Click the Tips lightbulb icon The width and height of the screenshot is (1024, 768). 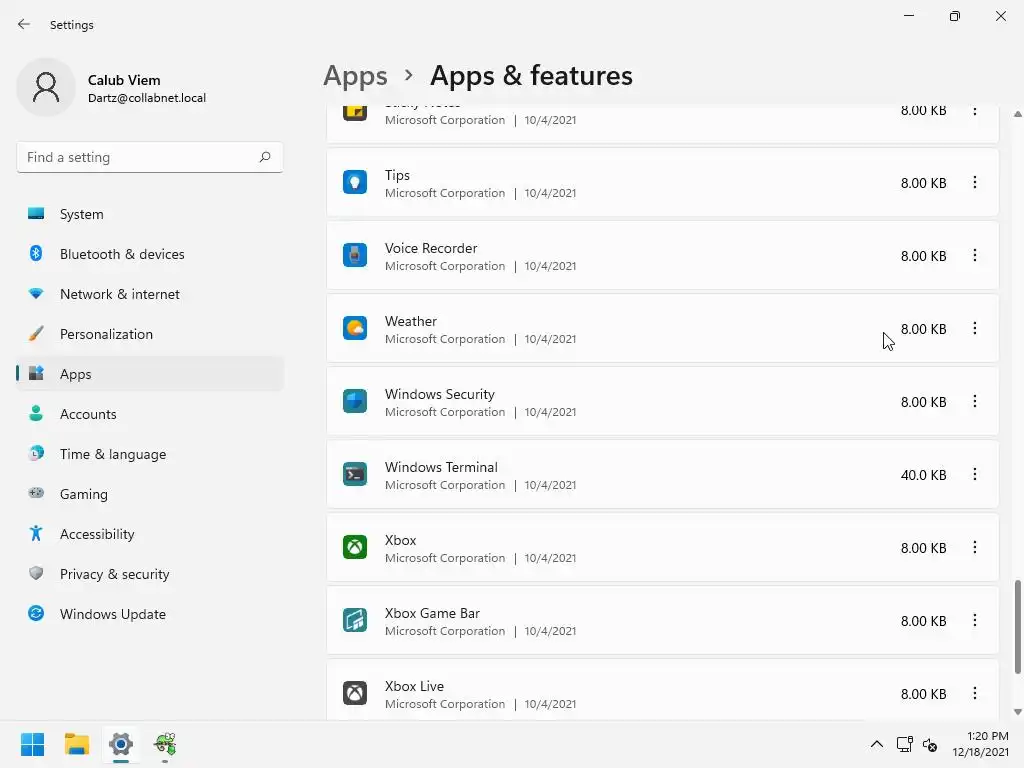tap(355, 182)
